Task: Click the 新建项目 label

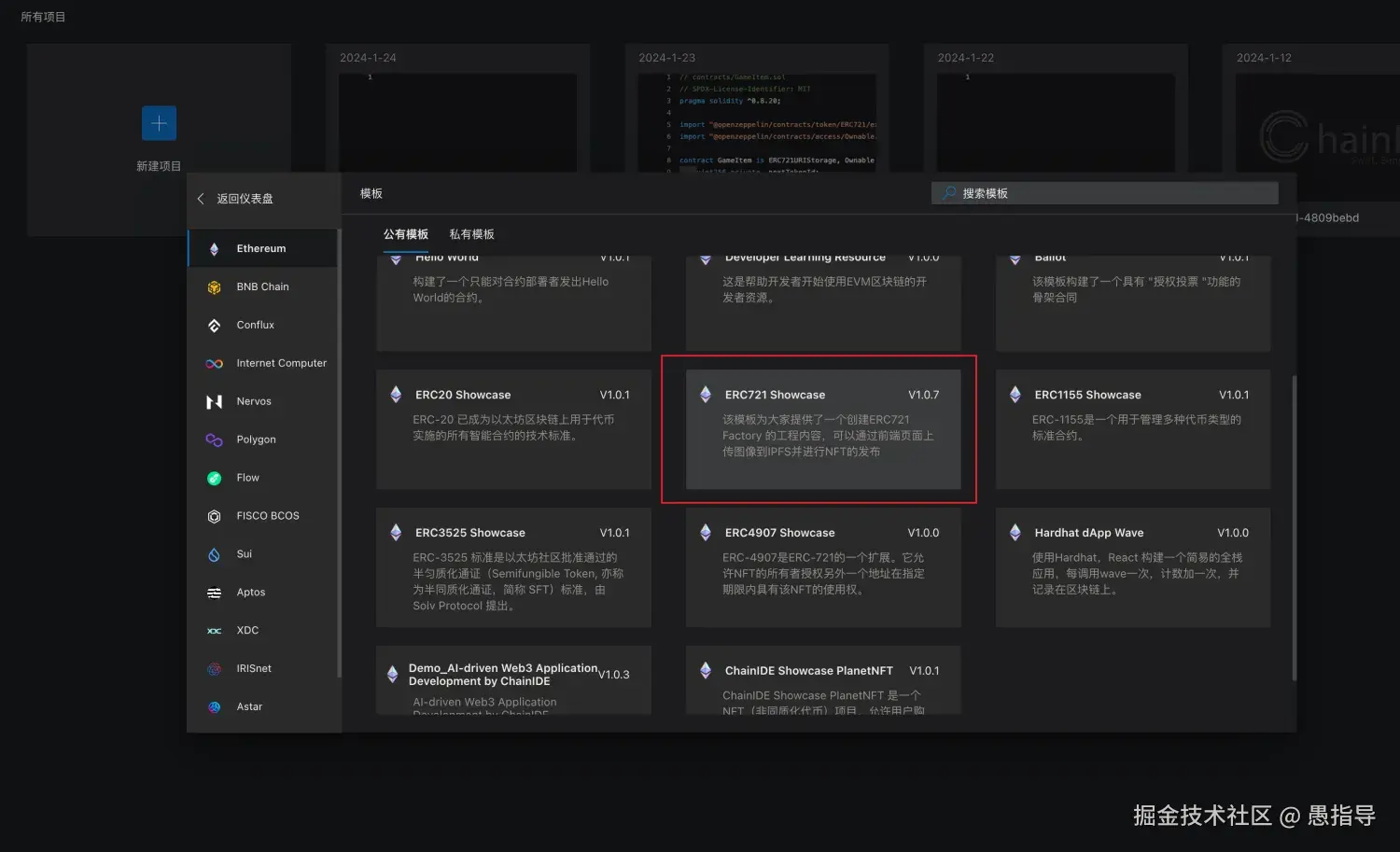Action: [x=159, y=166]
